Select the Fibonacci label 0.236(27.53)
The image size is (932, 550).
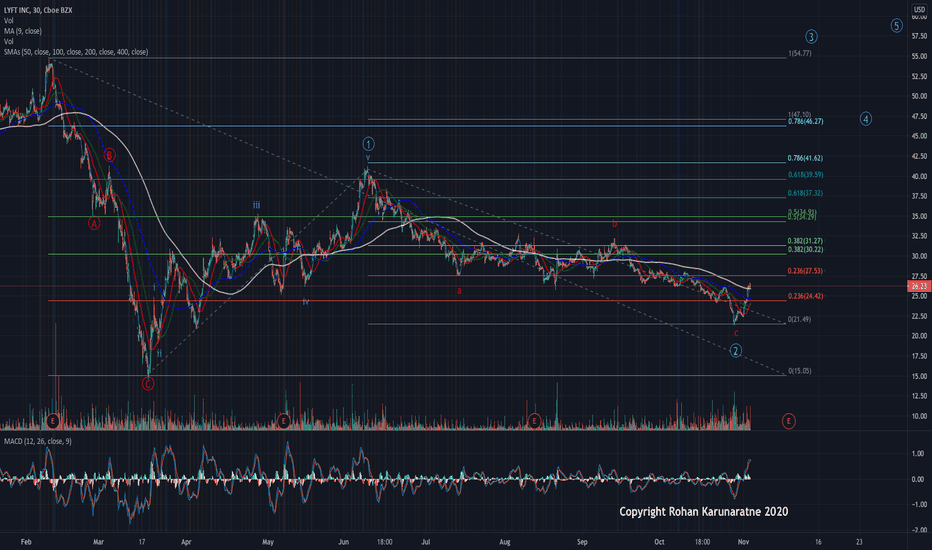(805, 271)
